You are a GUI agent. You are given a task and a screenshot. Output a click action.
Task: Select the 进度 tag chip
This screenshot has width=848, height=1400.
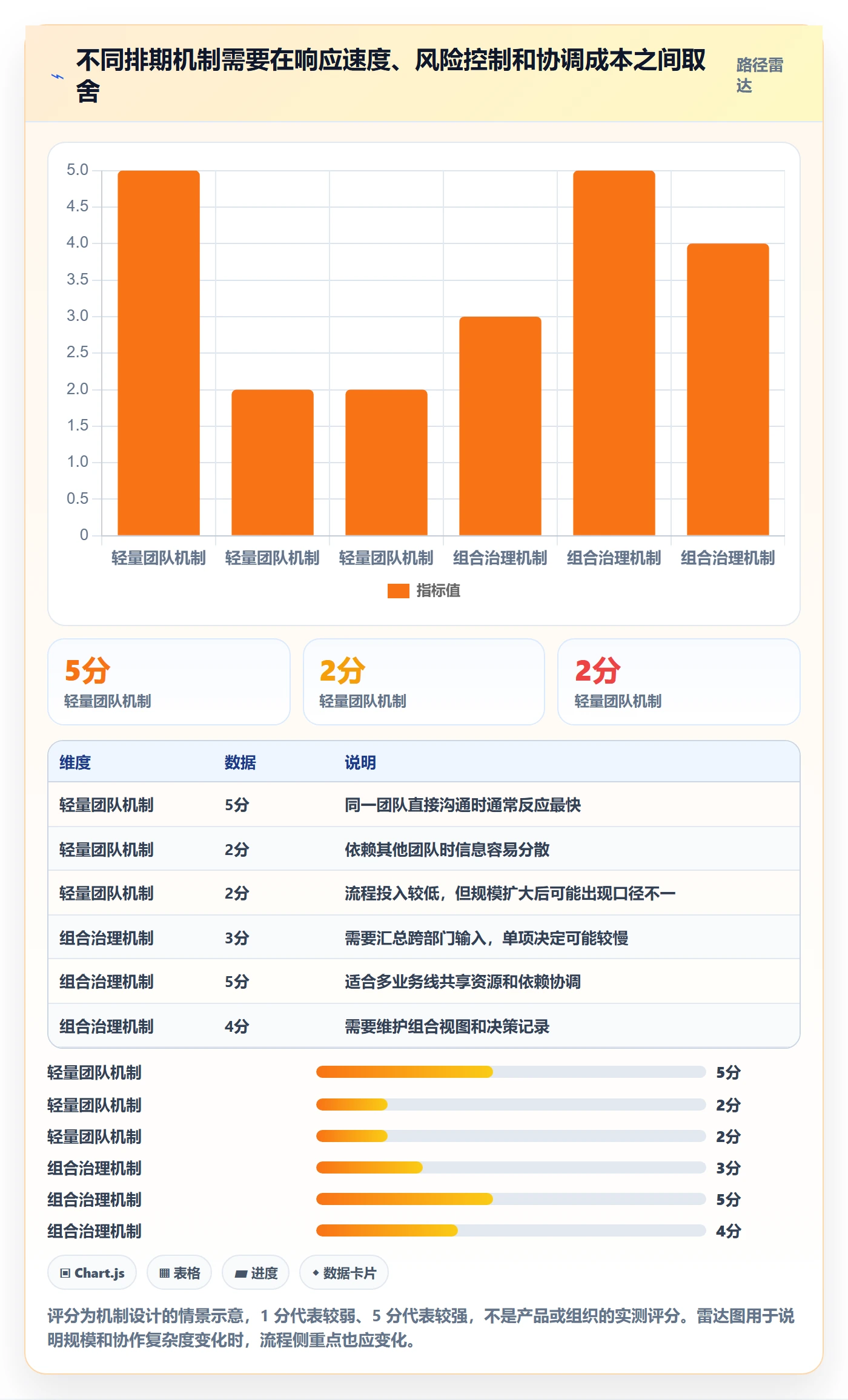[x=256, y=1273]
